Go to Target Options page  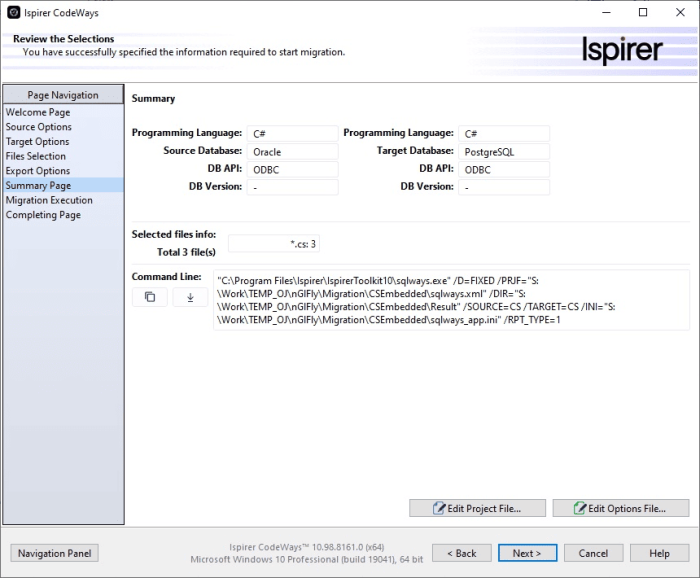(38, 142)
